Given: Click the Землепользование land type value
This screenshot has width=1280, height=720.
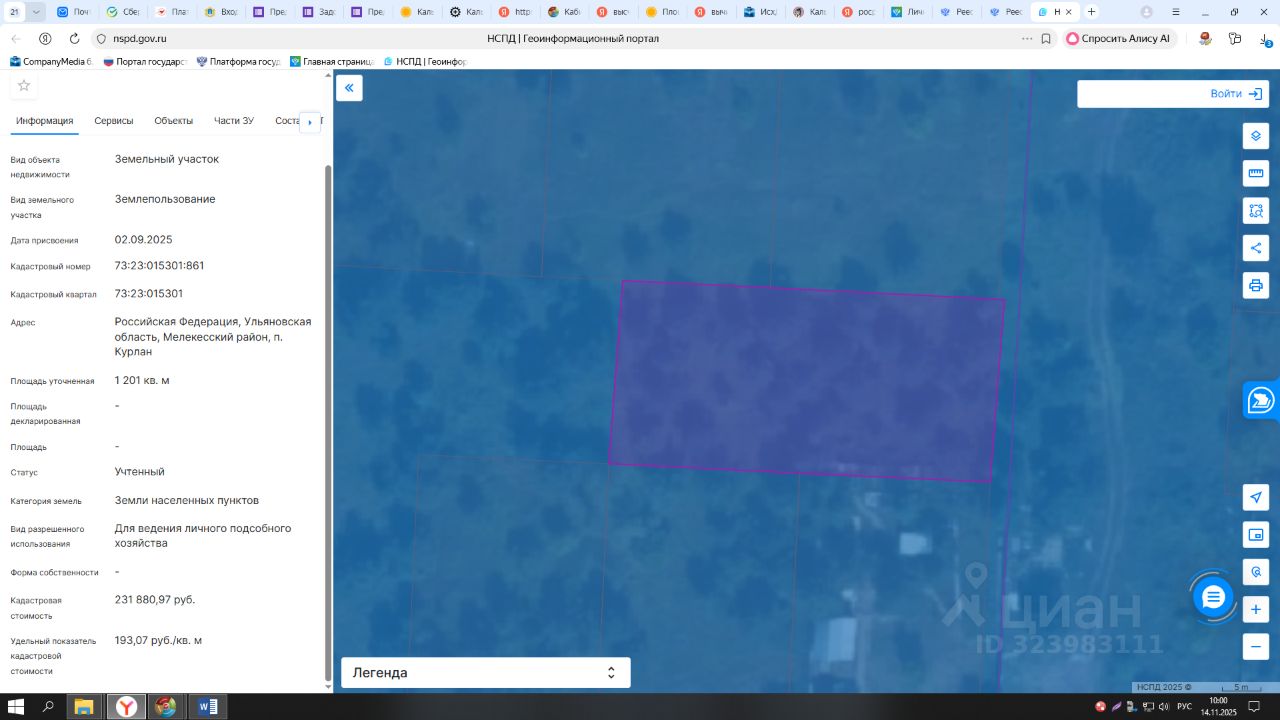Looking at the screenshot, I should (x=165, y=199).
